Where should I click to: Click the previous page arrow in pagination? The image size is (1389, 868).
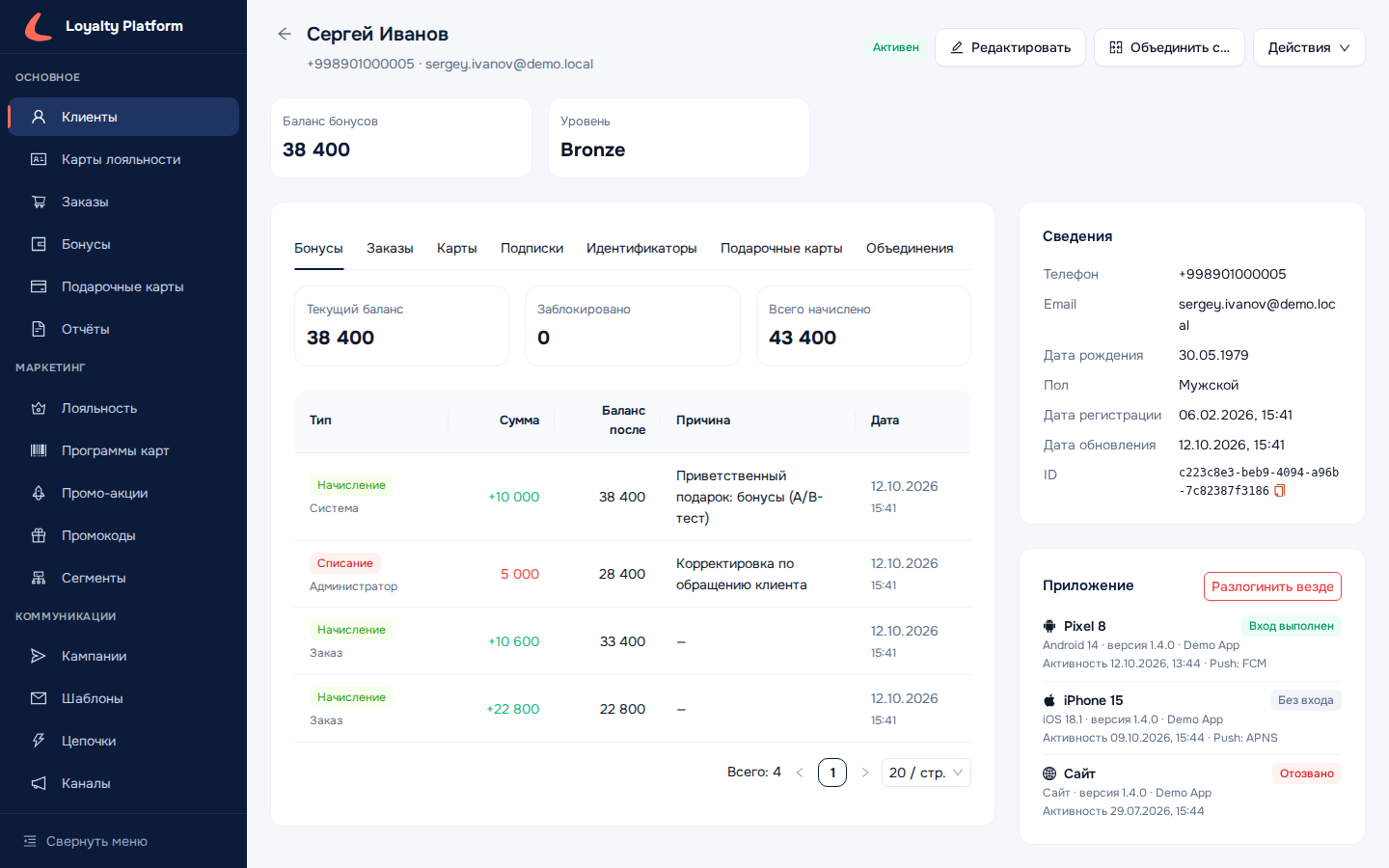click(x=800, y=773)
